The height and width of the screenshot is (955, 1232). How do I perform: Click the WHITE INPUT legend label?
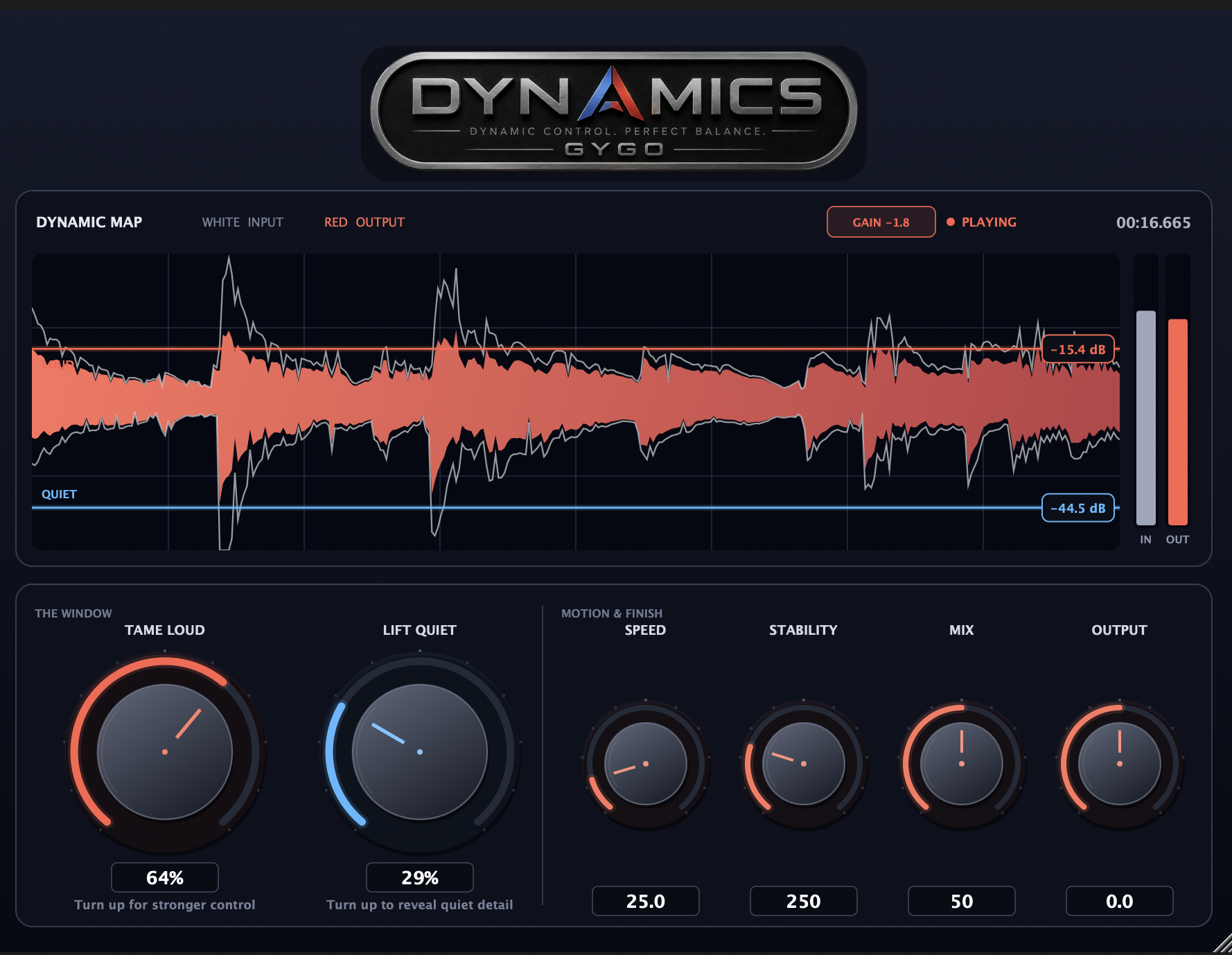243,222
